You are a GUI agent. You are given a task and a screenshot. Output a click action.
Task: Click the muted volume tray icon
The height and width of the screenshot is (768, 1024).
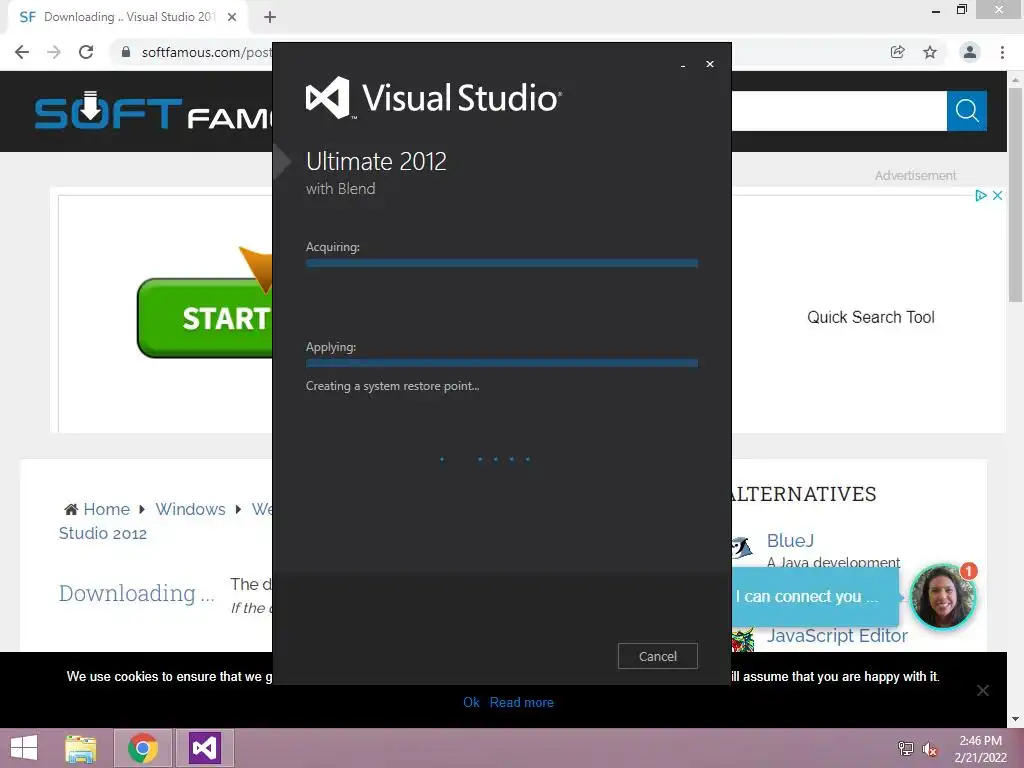pos(930,748)
